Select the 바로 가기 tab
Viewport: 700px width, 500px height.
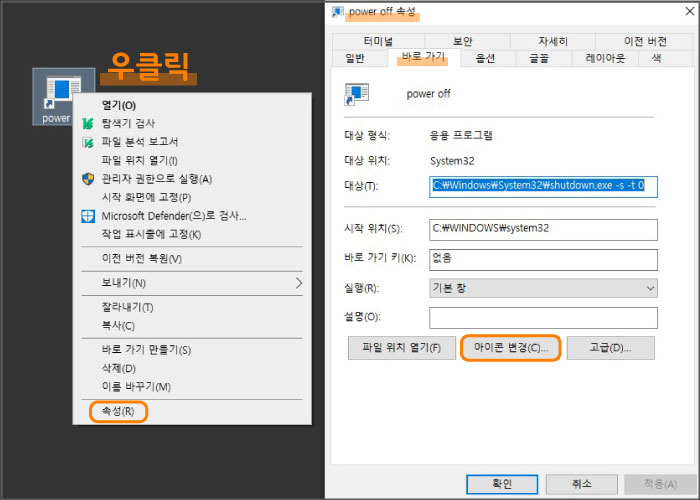click(423, 57)
